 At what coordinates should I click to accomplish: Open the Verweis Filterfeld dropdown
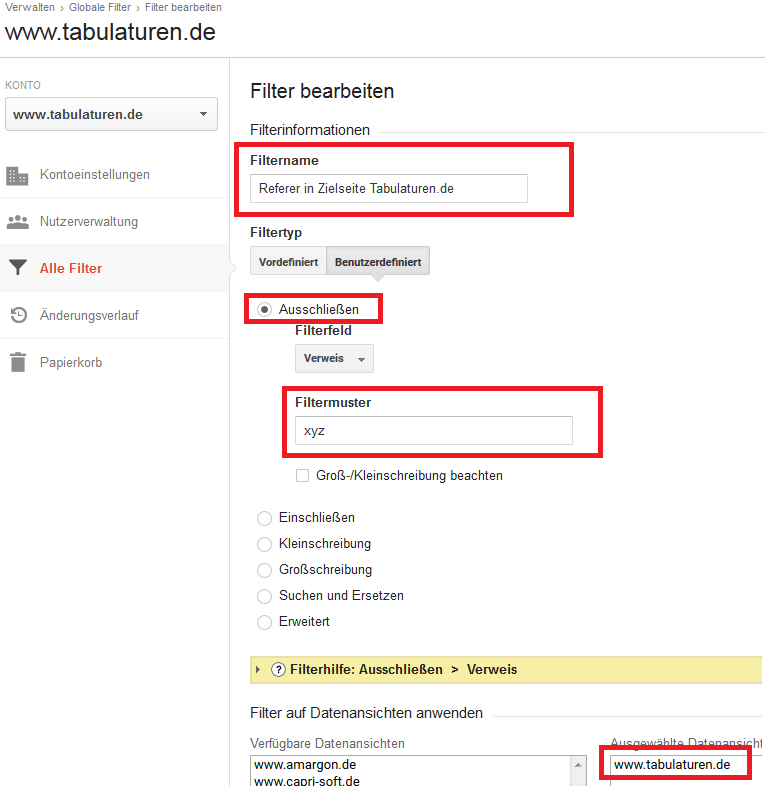(x=334, y=358)
